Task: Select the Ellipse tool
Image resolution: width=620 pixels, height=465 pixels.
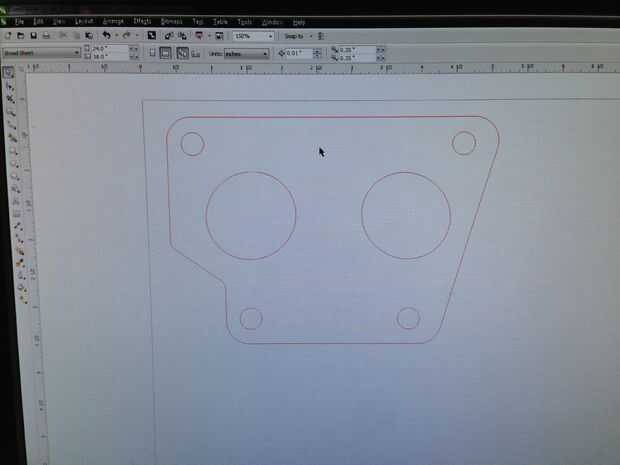Action: [x=15, y=164]
